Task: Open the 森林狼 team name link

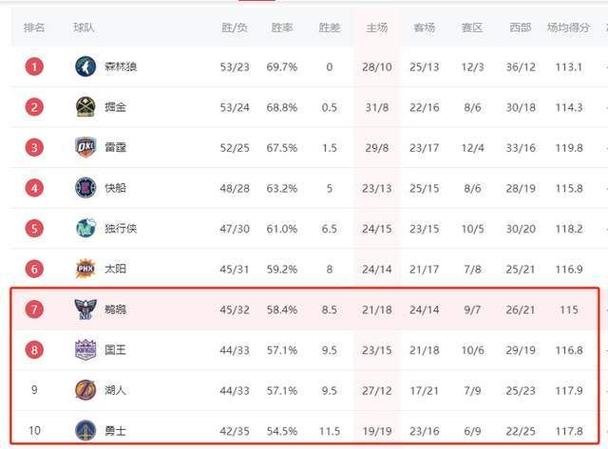Action: 121,67
